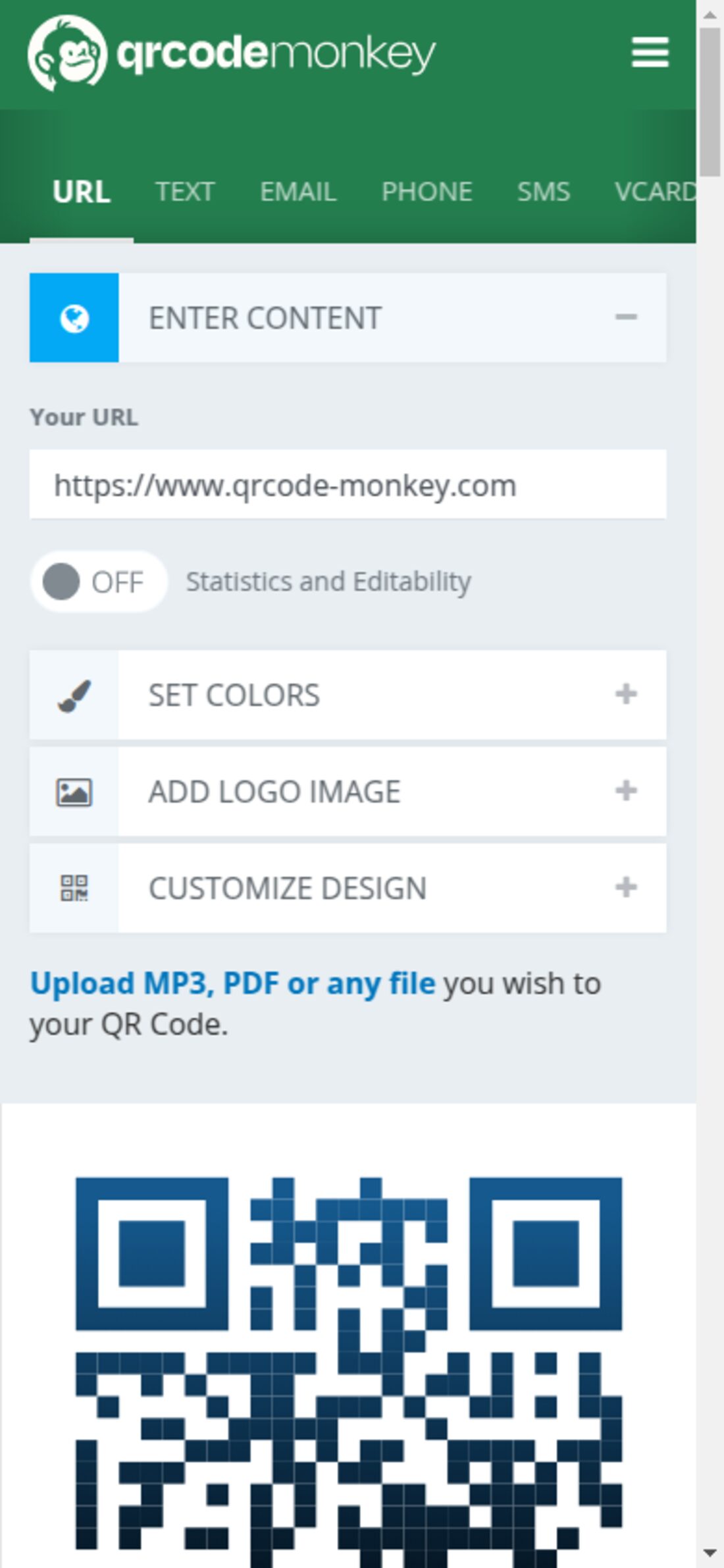724x1568 pixels.
Task: Click the blue globe icon
Action: click(74, 318)
